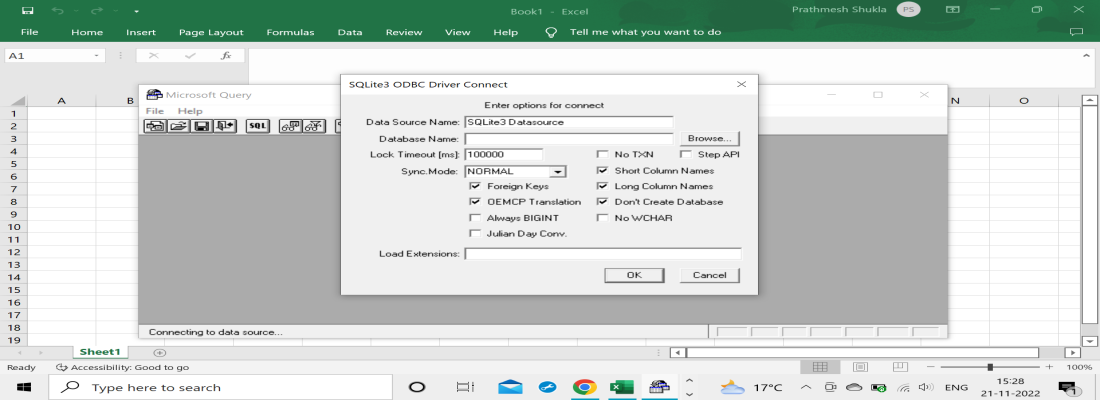Click the zoom slider in the Excel status bar
The width and height of the screenshot is (1100, 400).
coord(989,367)
